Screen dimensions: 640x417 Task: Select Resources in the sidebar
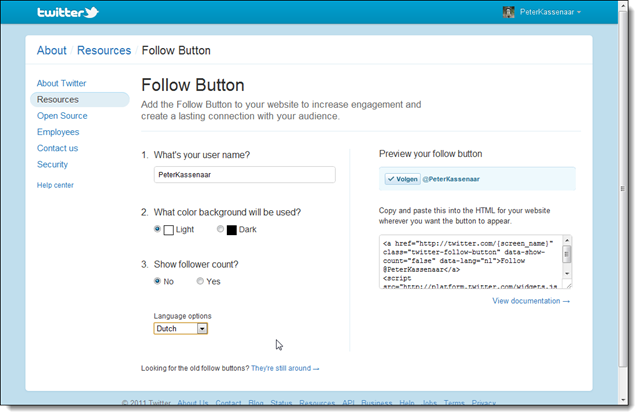pos(80,100)
